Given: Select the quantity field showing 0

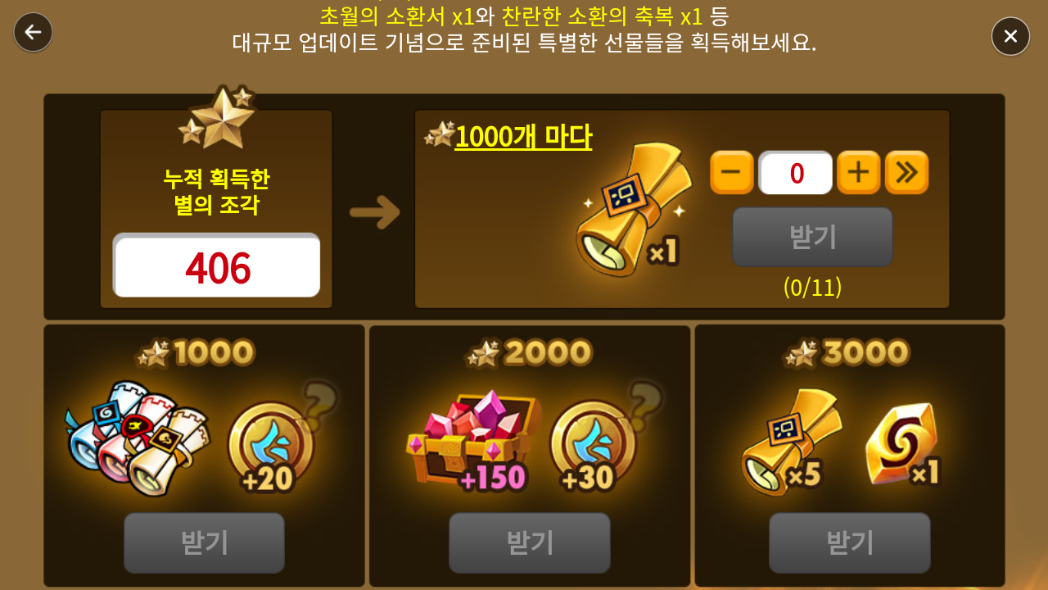Looking at the screenshot, I should [795, 173].
